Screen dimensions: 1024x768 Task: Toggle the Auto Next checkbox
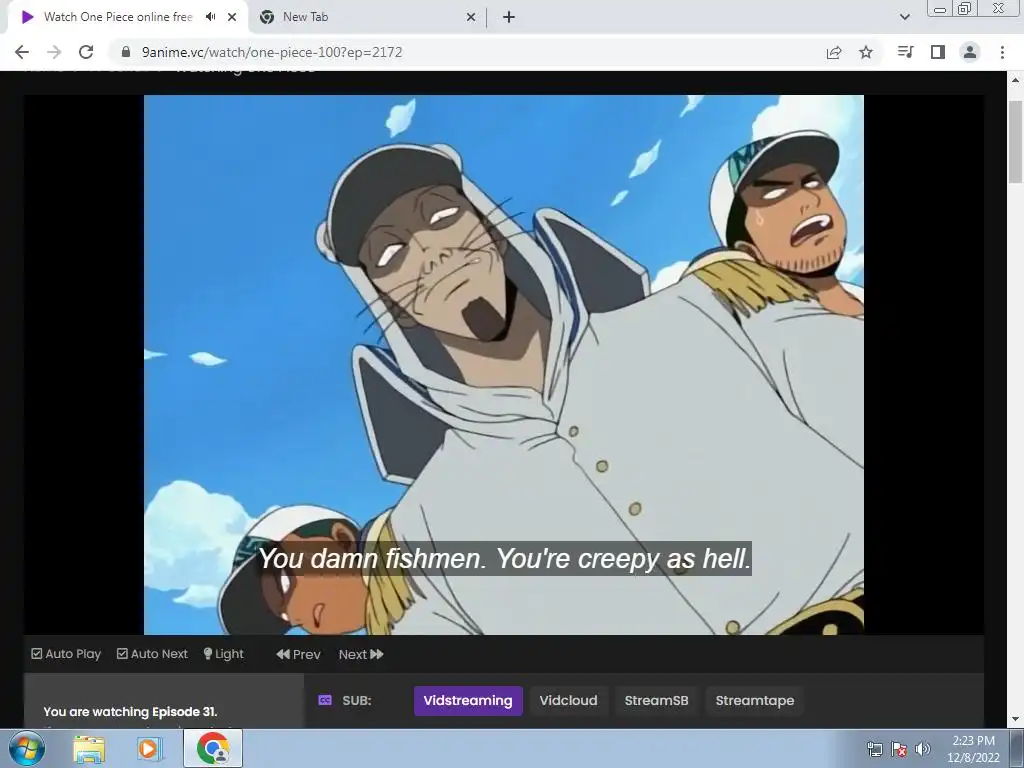pyautogui.click(x=152, y=654)
